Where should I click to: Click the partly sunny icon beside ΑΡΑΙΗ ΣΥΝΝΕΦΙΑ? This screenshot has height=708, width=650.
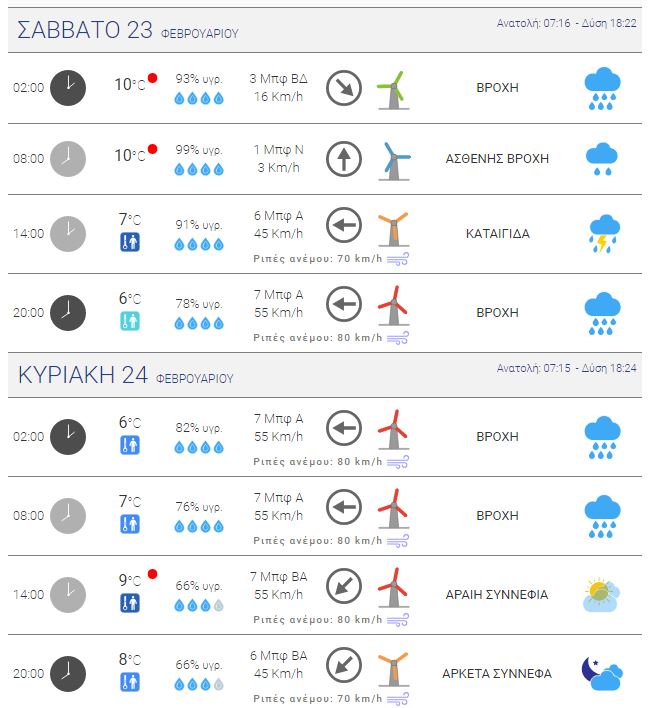(x=602, y=594)
